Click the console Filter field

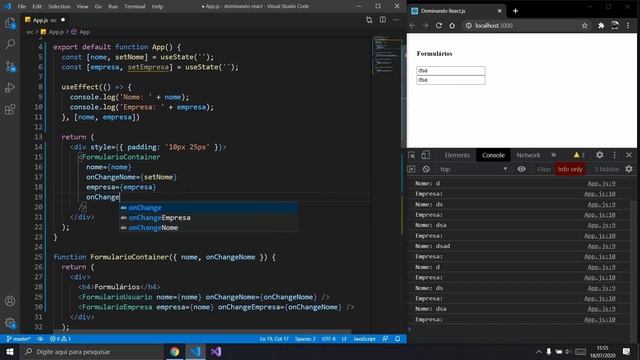tap(543, 169)
